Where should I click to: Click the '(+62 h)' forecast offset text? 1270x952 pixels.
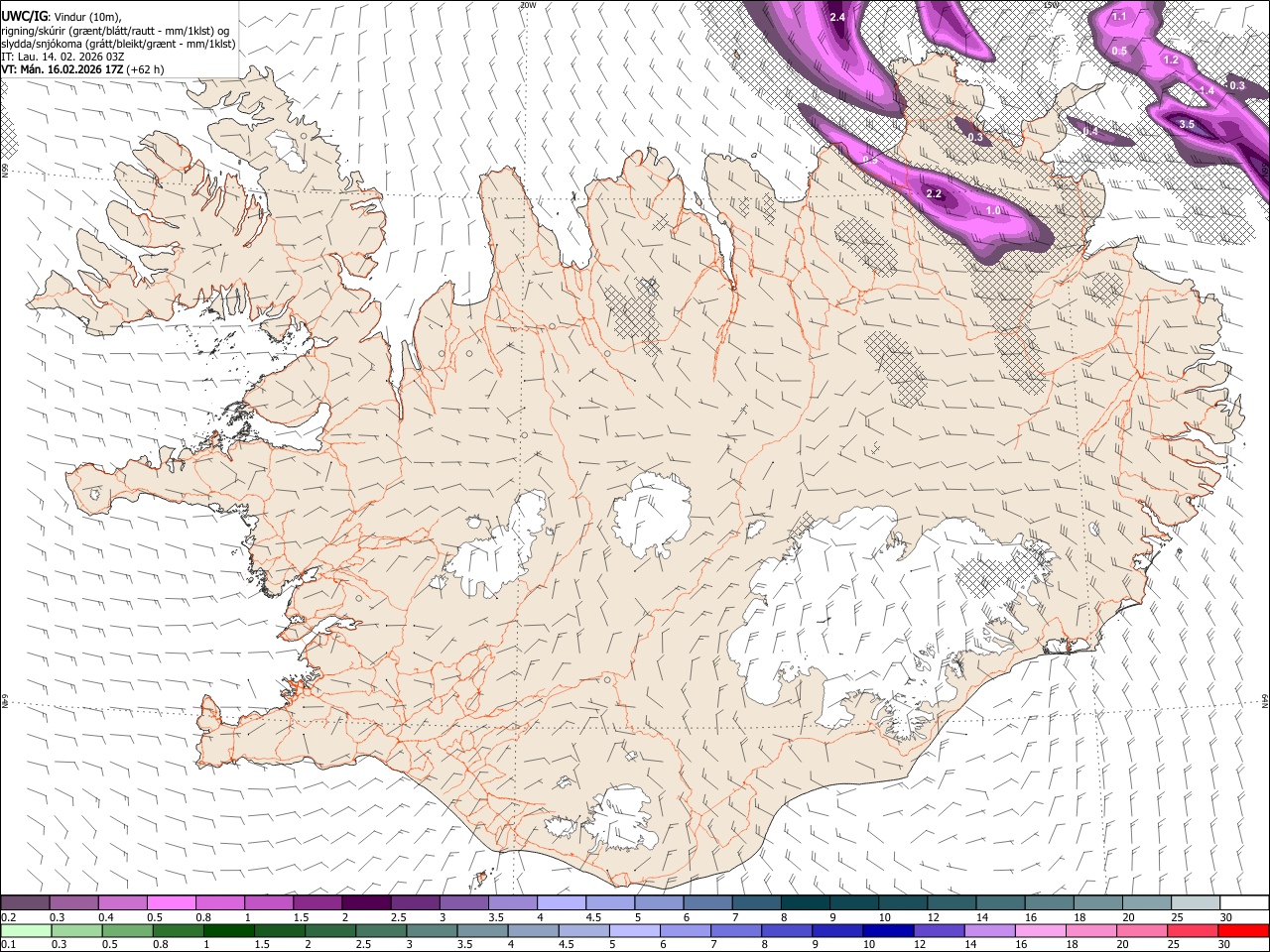pyautogui.click(x=146, y=69)
